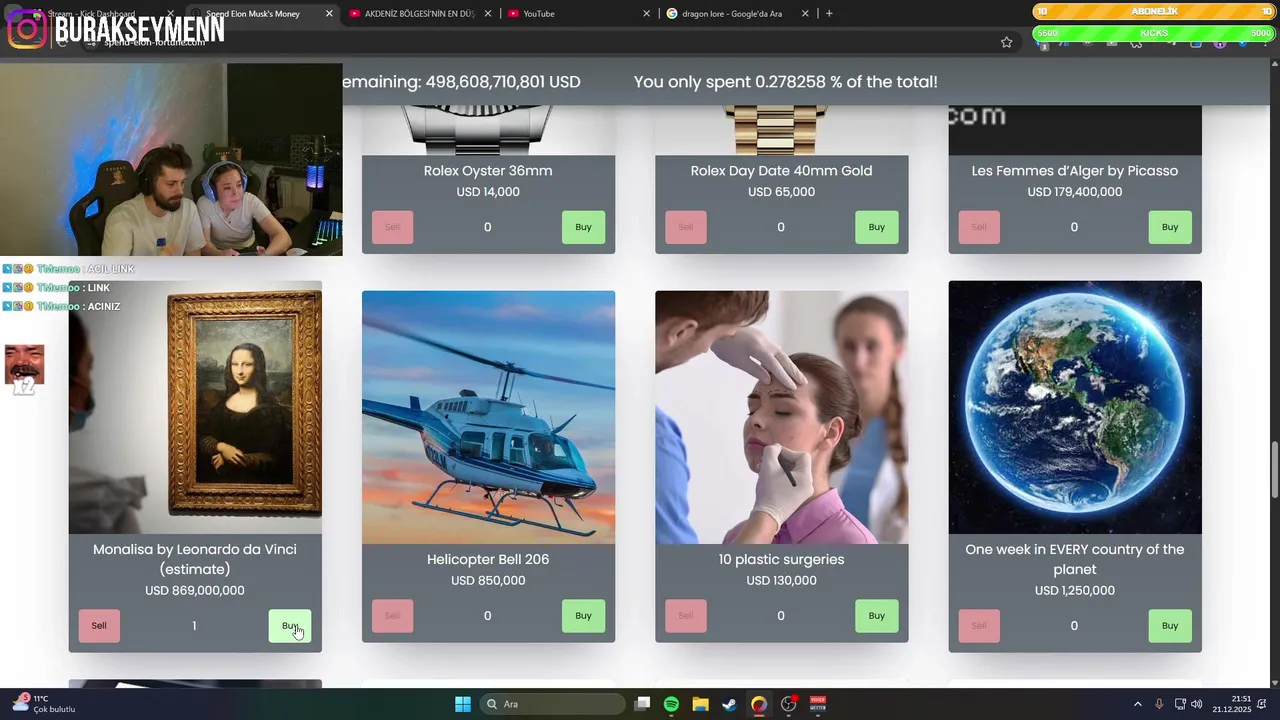Click the Rolex Oyster 36mm quantity field

[488, 227]
